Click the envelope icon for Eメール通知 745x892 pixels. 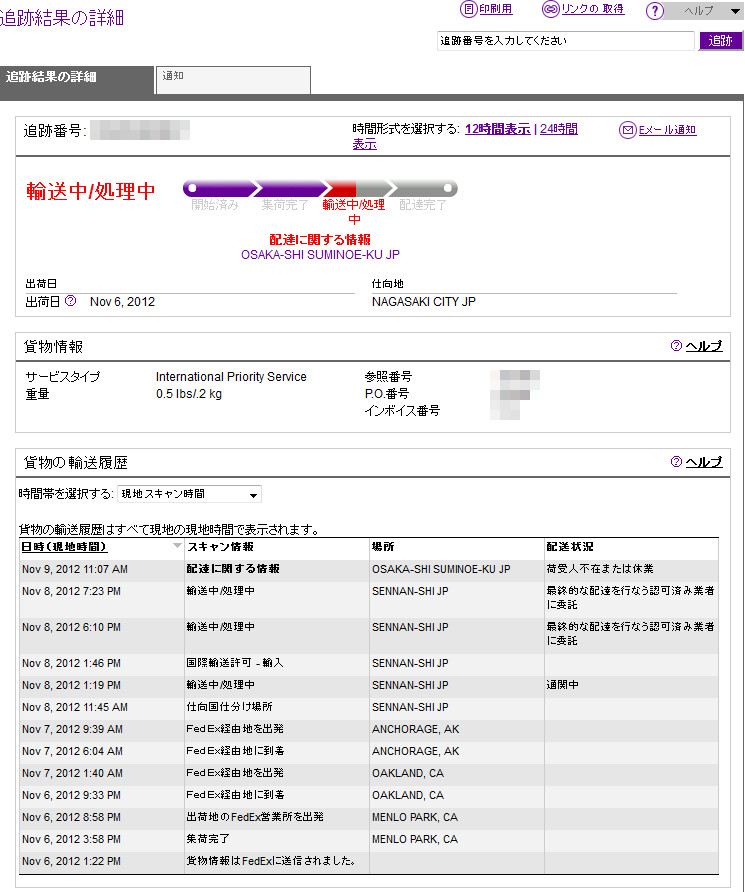pos(627,130)
